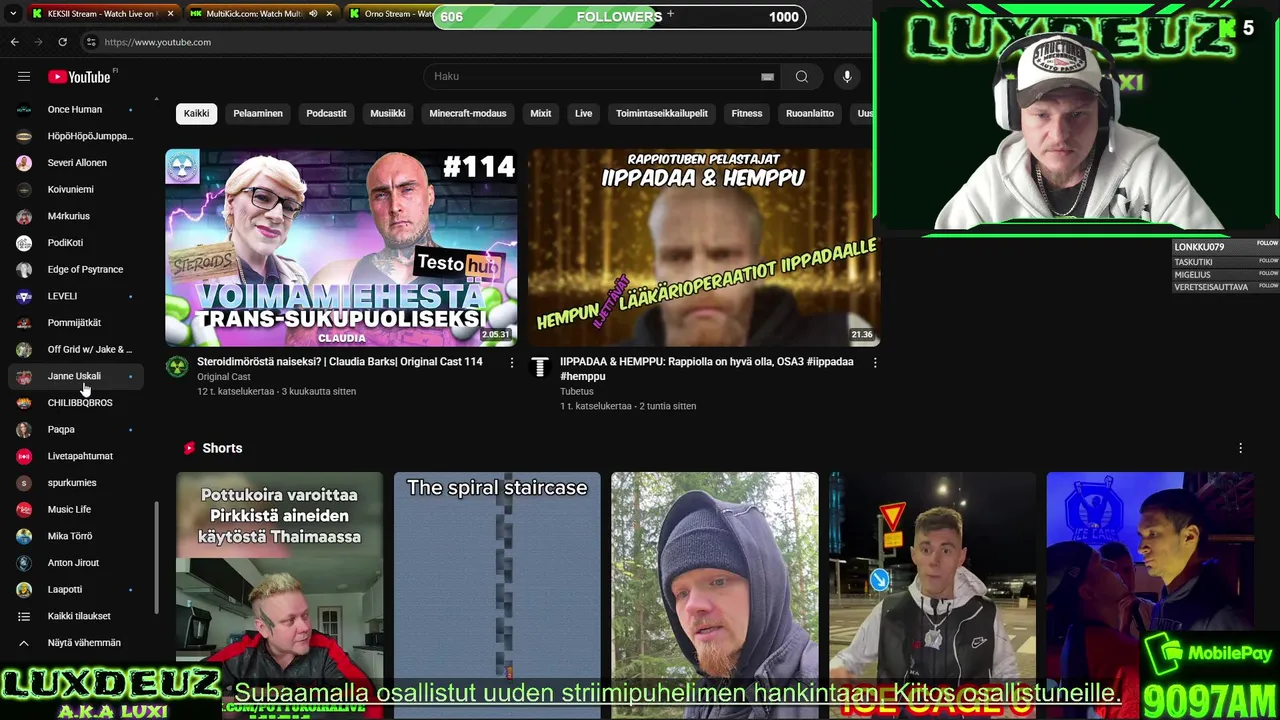
Task: Open the Tubetus channel name link
Action: (577, 391)
